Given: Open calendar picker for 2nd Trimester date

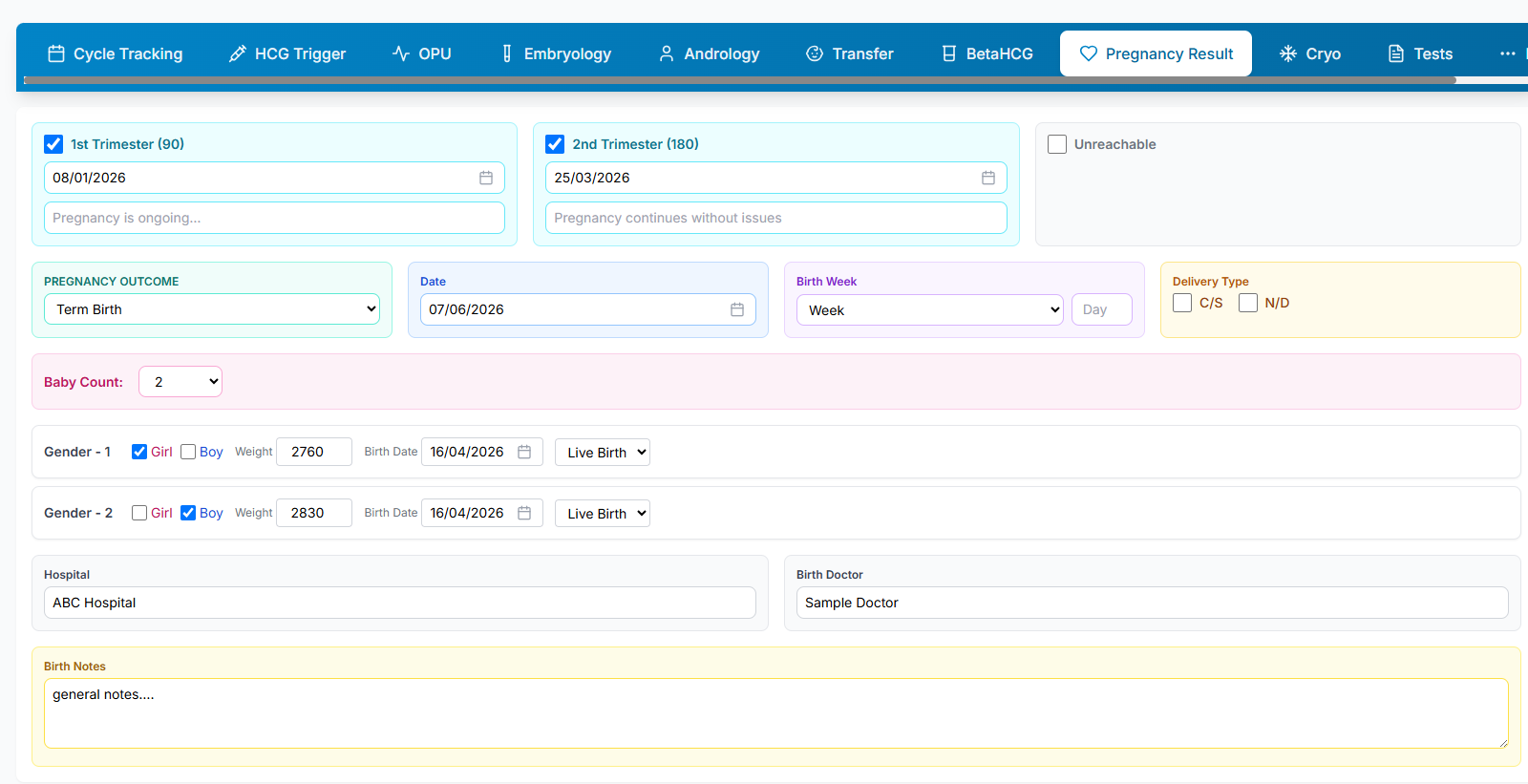Looking at the screenshot, I should (x=988, y=178).
